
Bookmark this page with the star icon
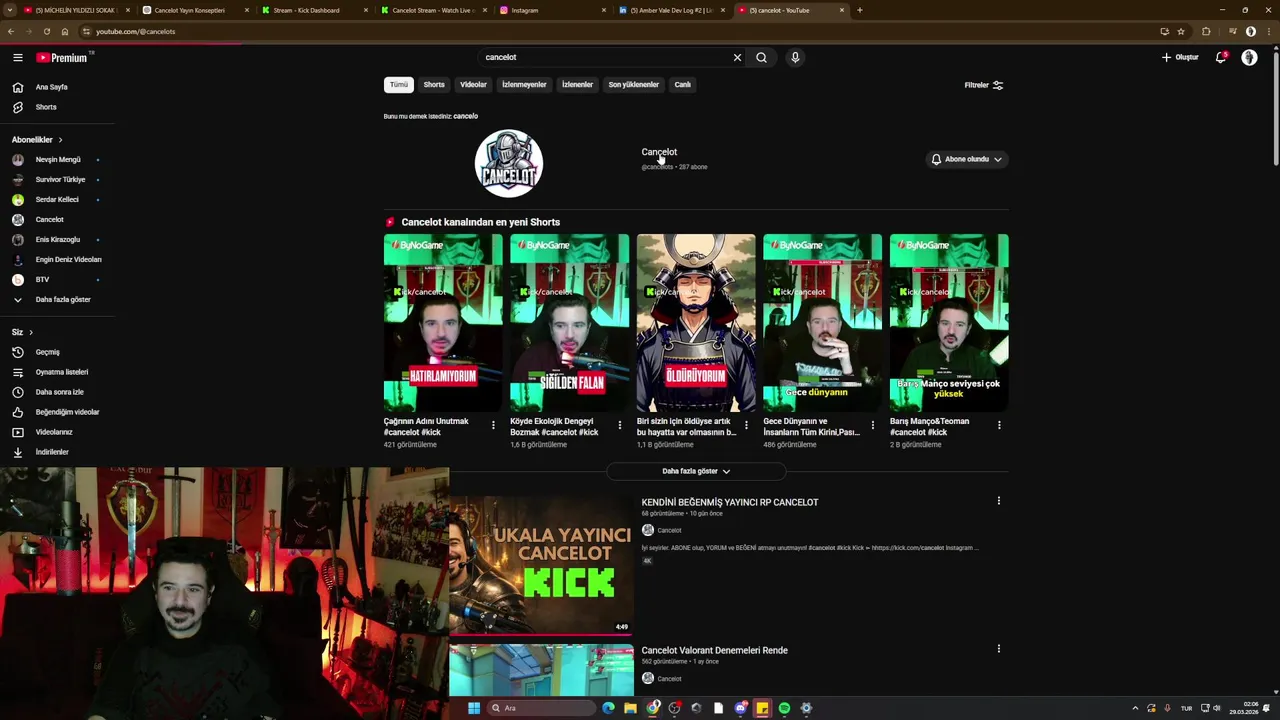pos(1181,31)
